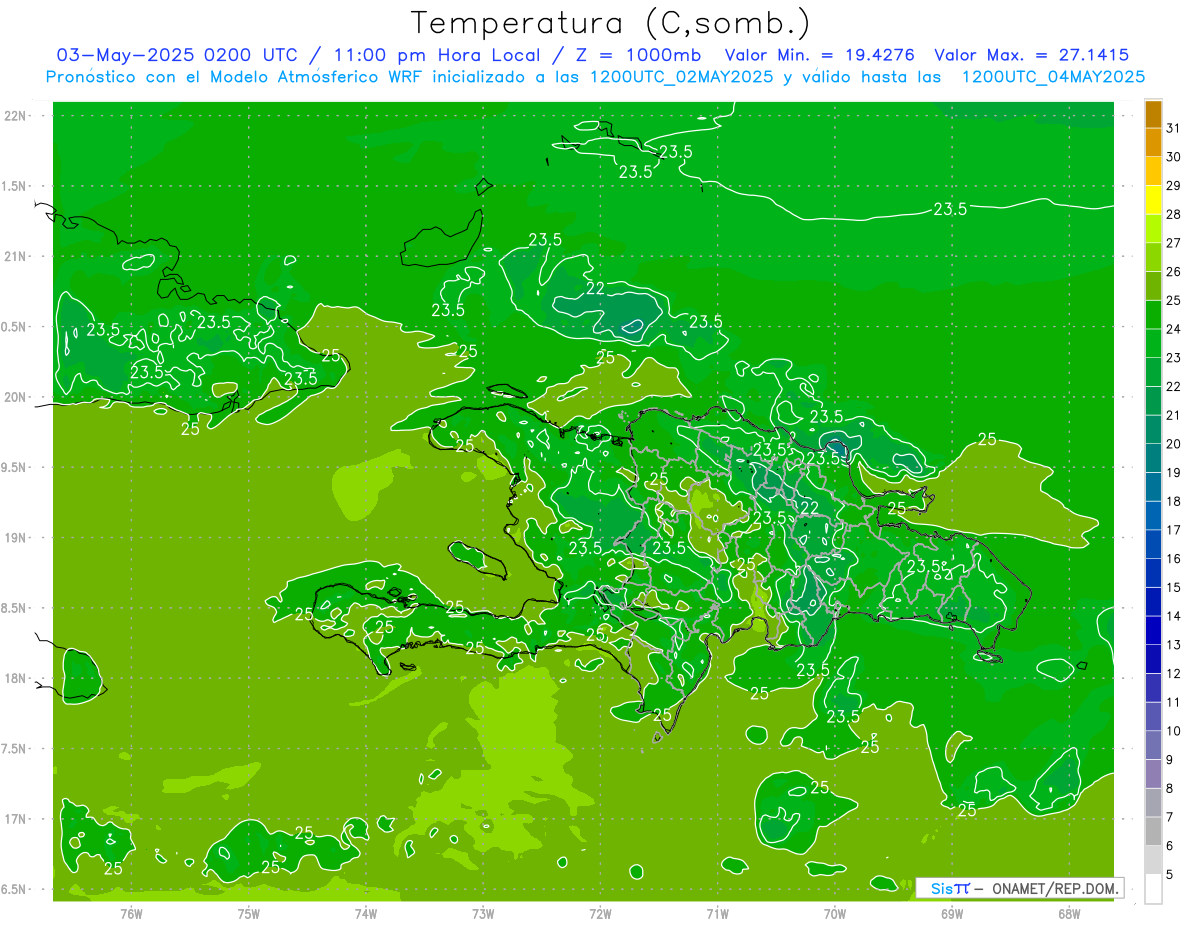This screenshot has height=927, width=1200.
Task: Pick the green swatch between 23 and 24
Action: coord(1153,343)
